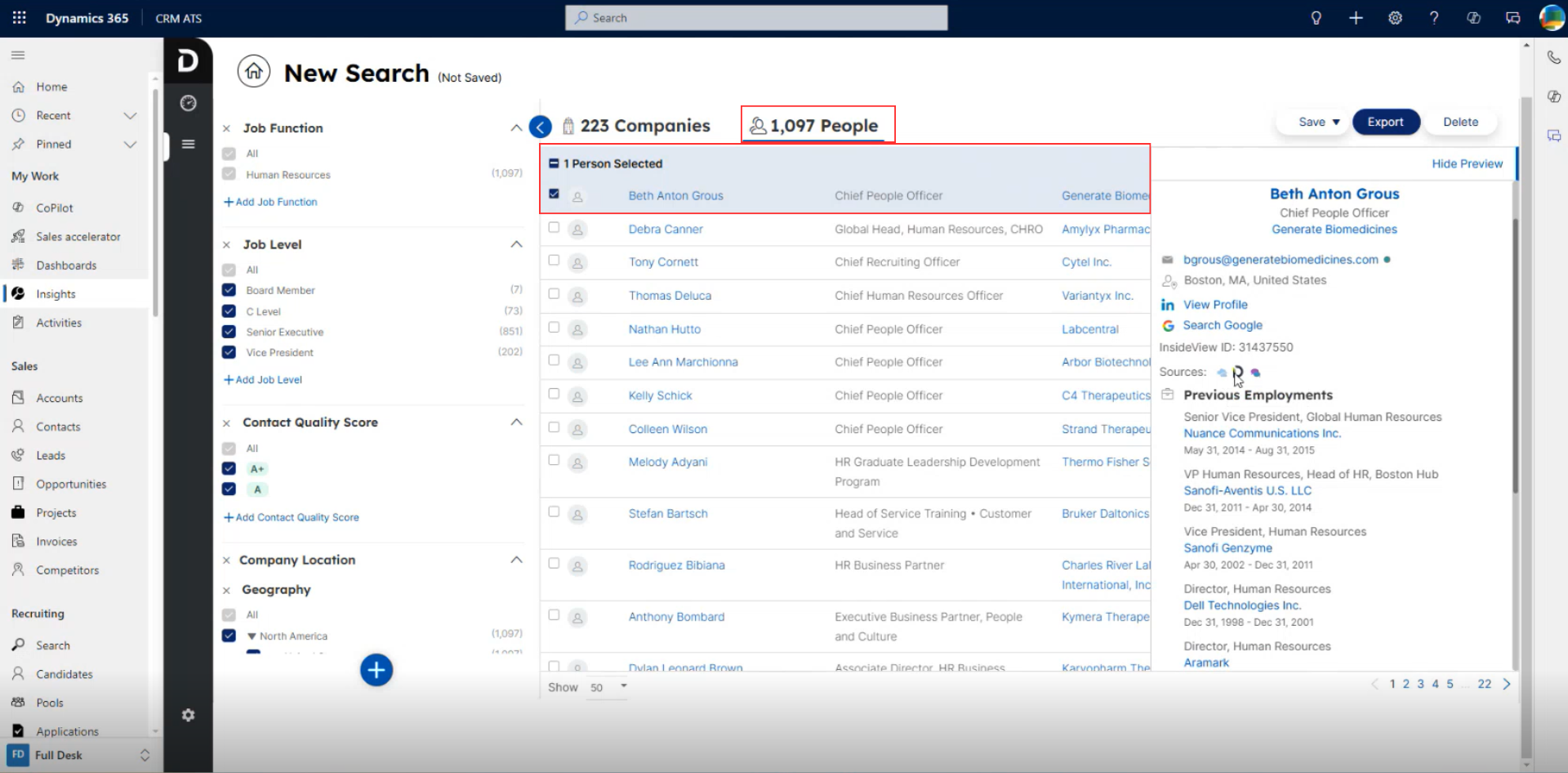Open the gauge dashboard icon in dark sidebar
Viewport: 1568px width, 773px height.
[188, 103]
